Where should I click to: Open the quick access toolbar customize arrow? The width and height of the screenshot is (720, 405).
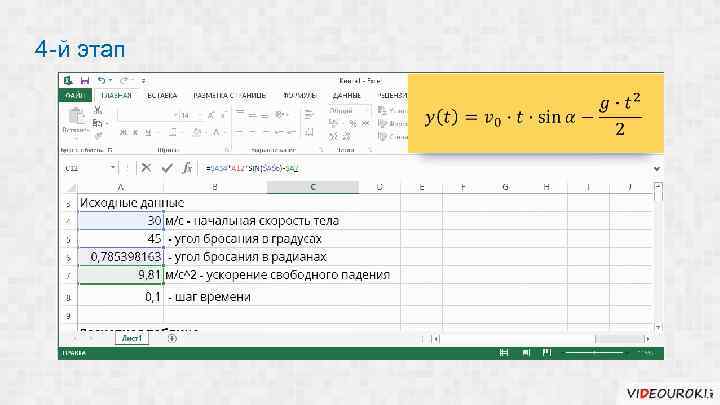[x=144, y=81]
